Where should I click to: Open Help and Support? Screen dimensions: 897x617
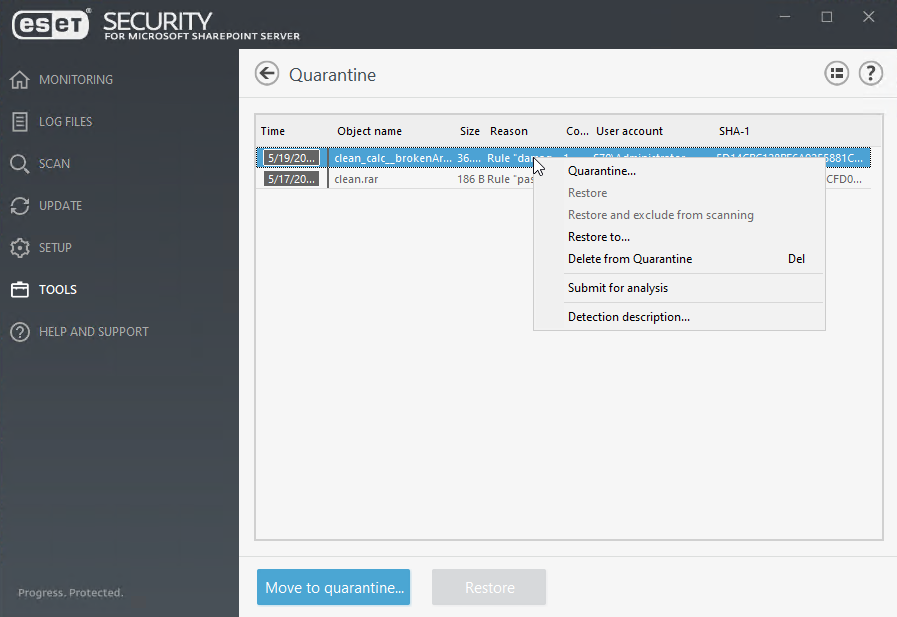(93, 331)
